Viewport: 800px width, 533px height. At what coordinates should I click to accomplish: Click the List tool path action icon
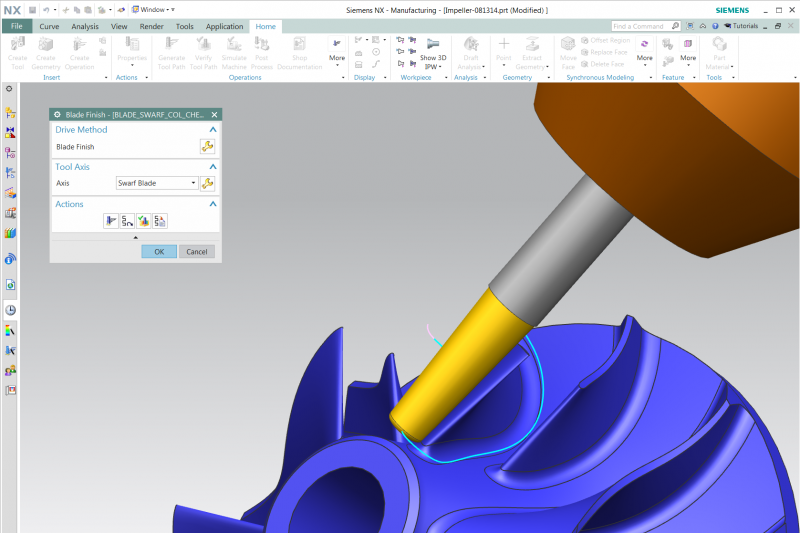160,221
